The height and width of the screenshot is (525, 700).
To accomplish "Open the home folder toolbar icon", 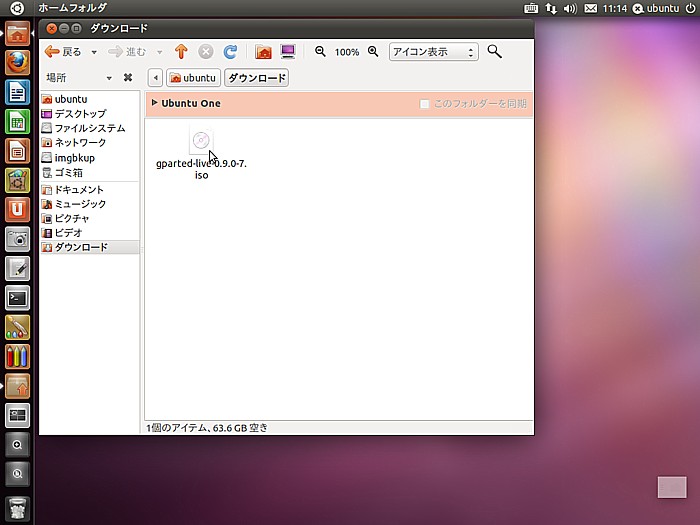I will [x=263, y=52].
